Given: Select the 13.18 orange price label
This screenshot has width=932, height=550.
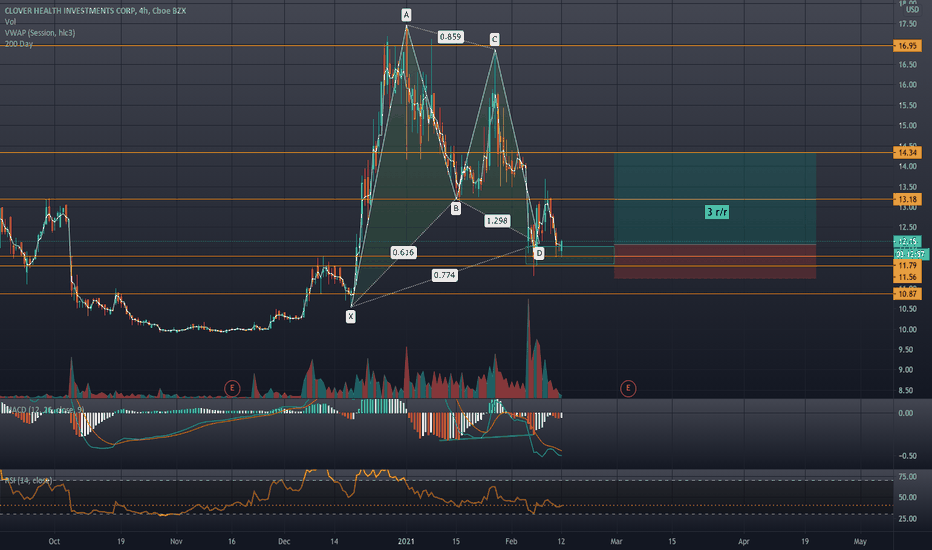Looking at the screenshot, I should pos(907,199).
